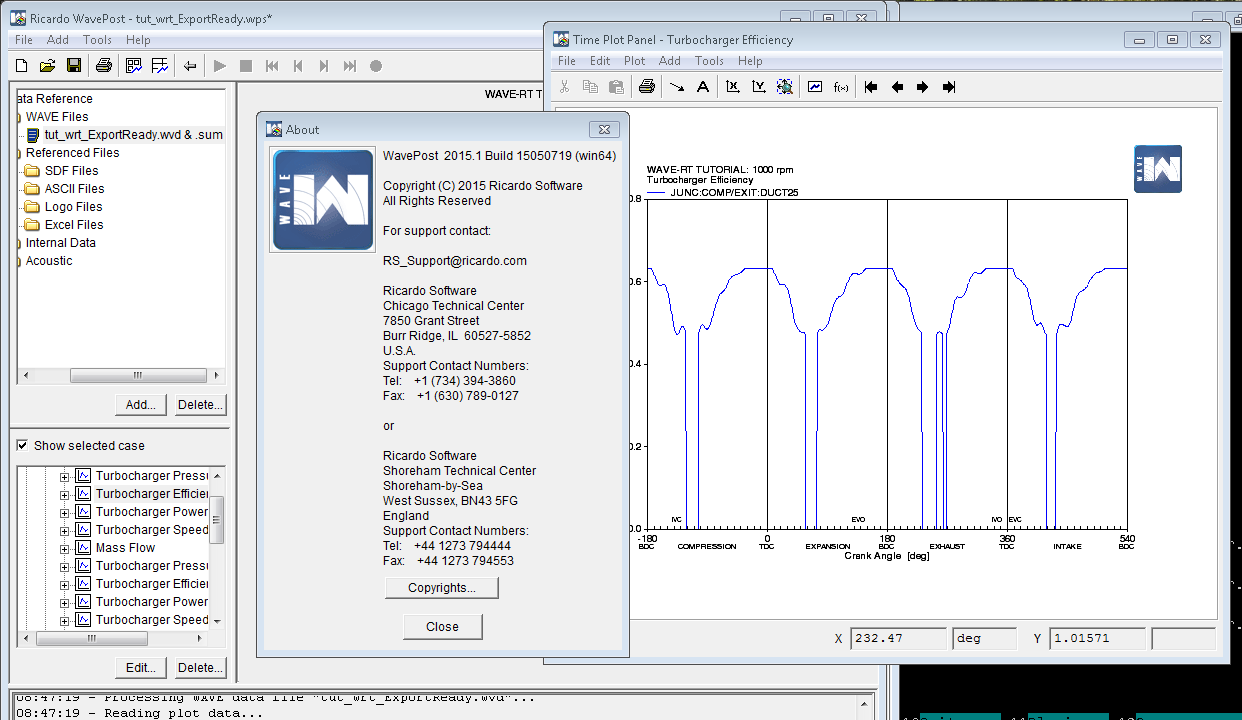The height and width of the screenshot is (720, 1242).
Task: Open the Help menu in Ricardo WavePost window
Action: click(x=139, y=40)
